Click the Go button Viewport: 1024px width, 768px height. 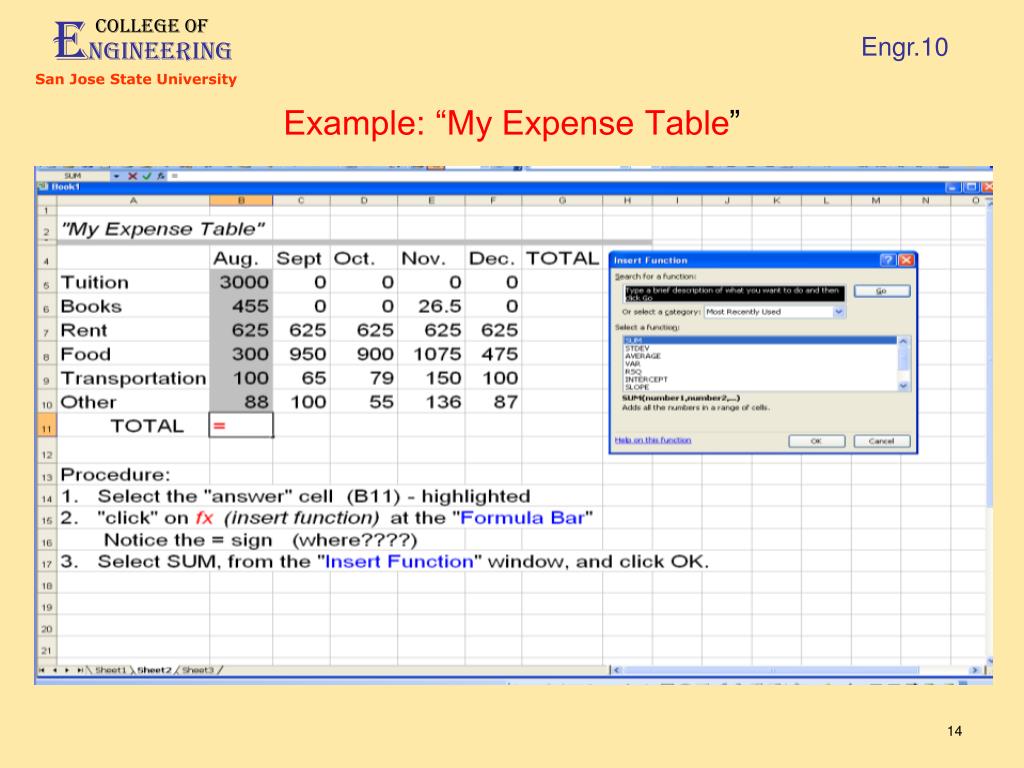point(882,291)
